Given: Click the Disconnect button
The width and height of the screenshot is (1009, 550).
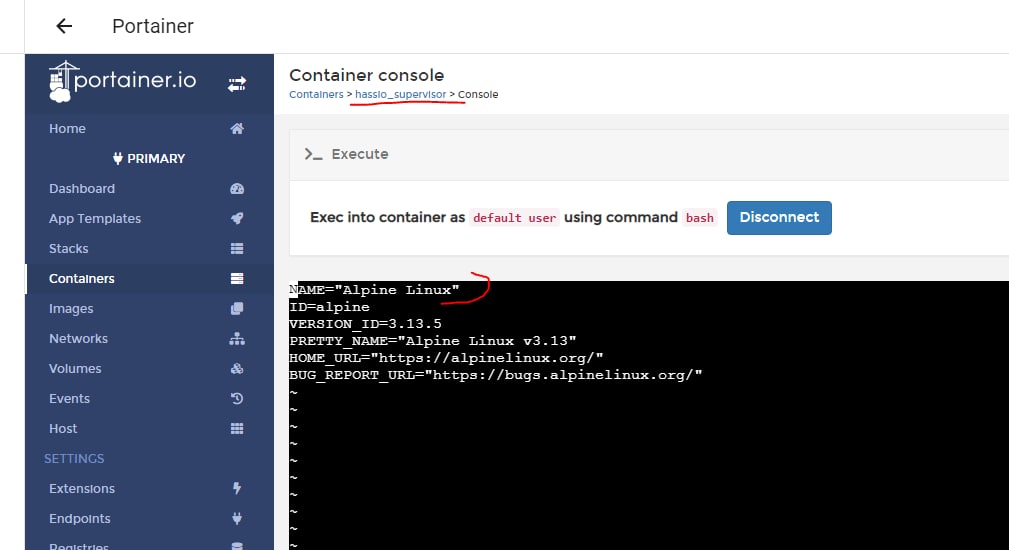Looking at the screenshot, I should click(779, 217).
